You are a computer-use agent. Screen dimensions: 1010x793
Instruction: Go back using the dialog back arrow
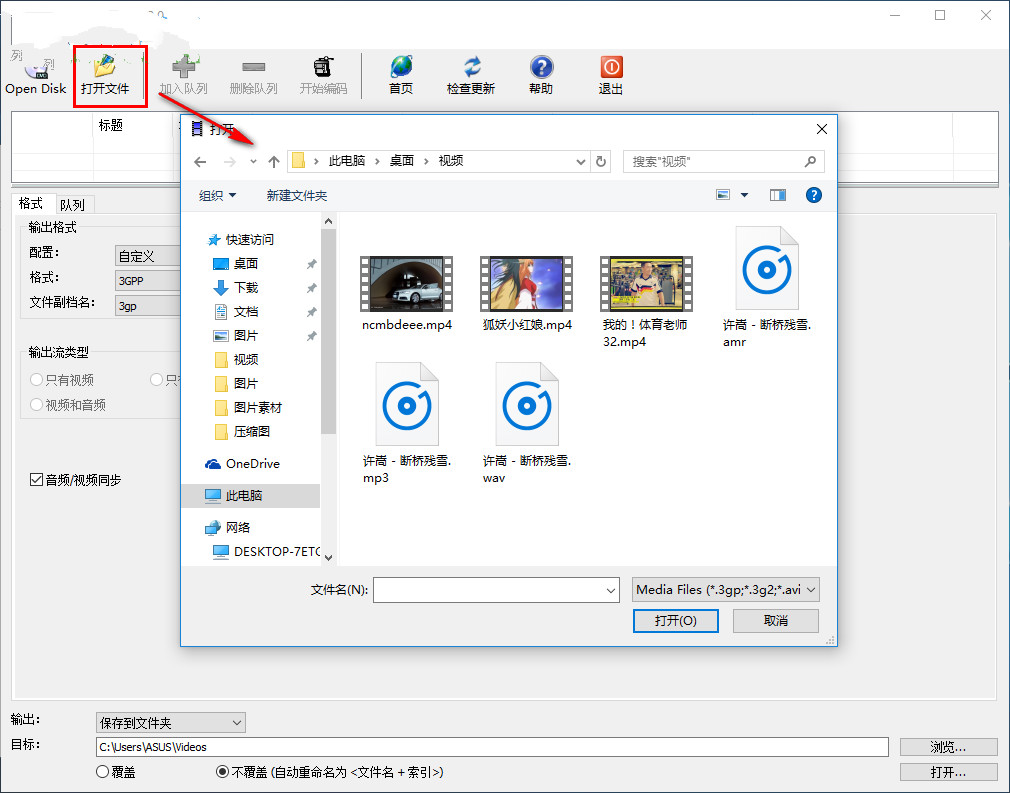pyautogui.click(x=200, y=162)
